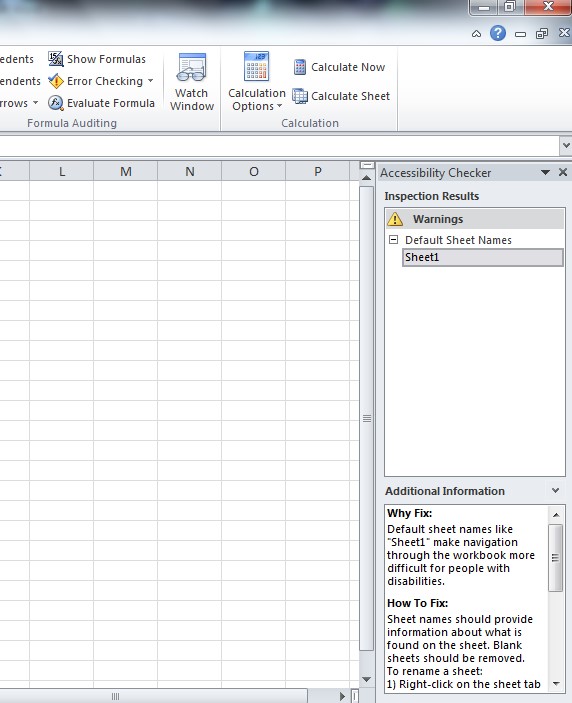Click the vertical split box above scrollbar
This screenshot has height=703, width=572.
[367, 165]
